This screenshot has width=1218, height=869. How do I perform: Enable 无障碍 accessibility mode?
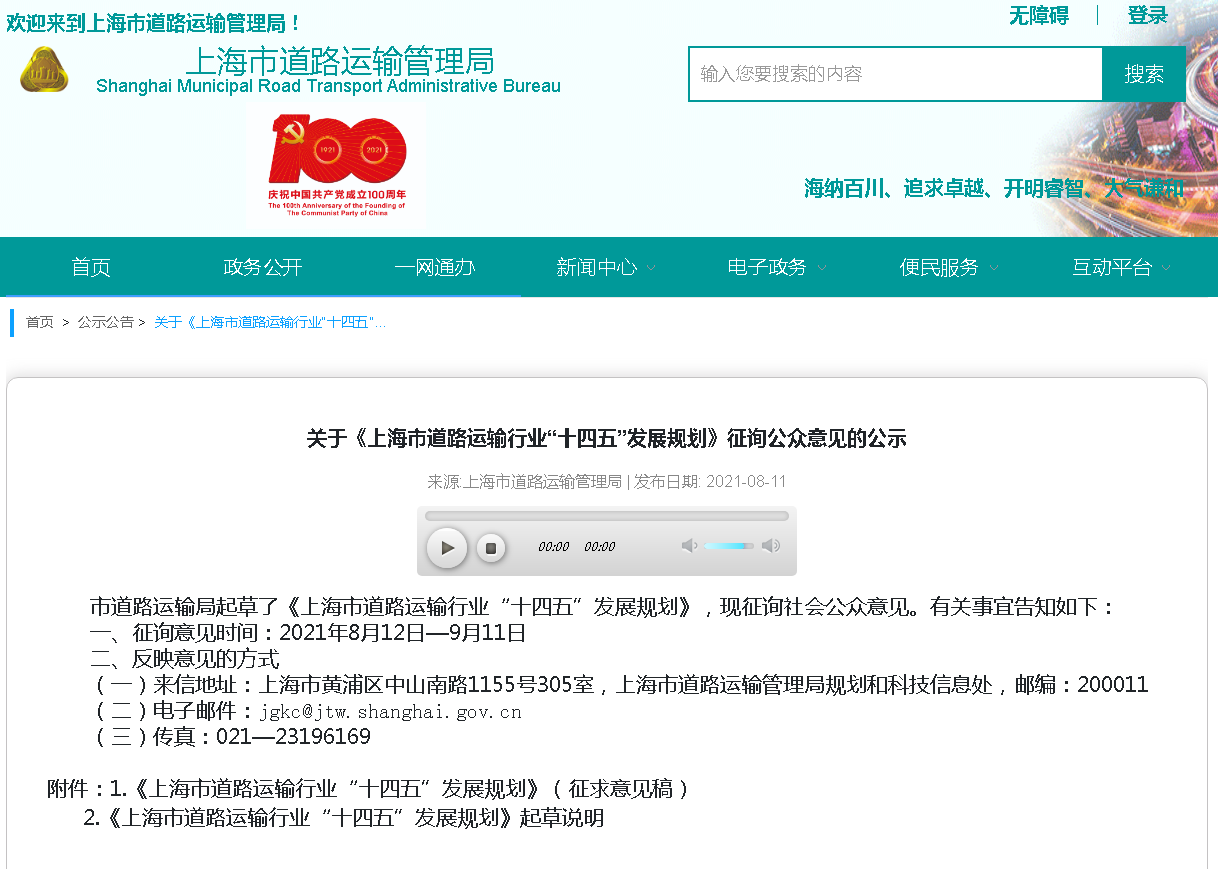[1038, 16]
